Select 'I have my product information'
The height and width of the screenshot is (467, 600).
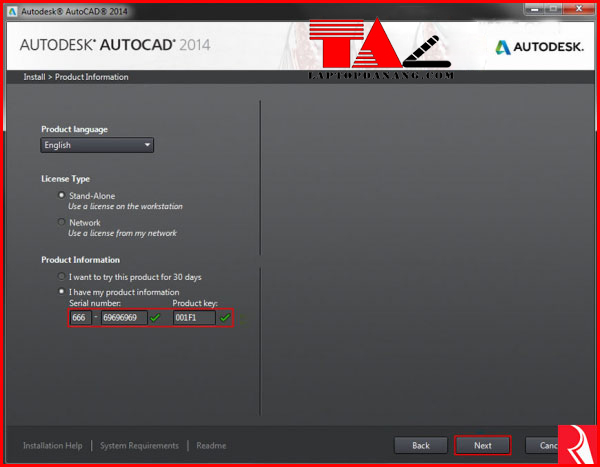pyautogui.click(x=62, y=291)
